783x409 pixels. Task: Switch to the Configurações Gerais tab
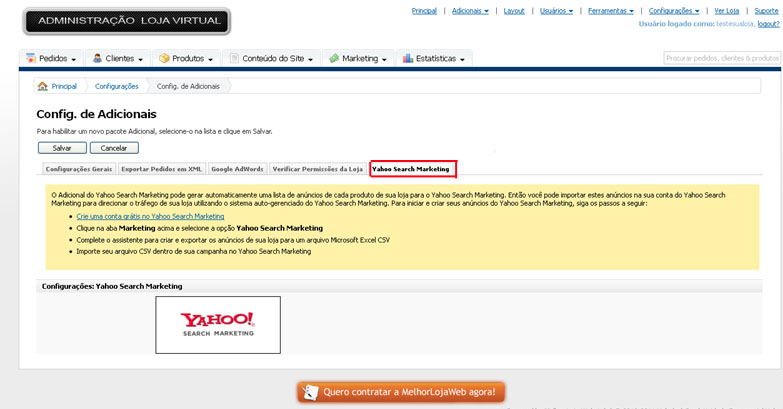point(79,169)
